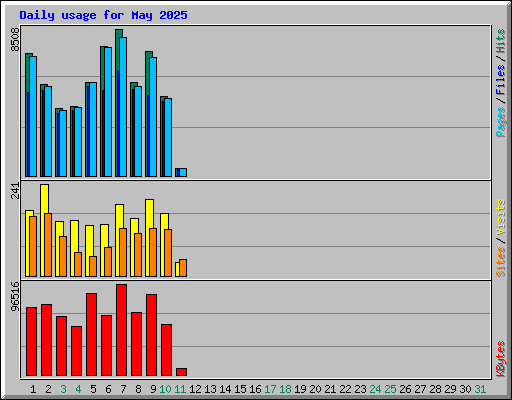This screenshot has height=400, width=512.
Task: Select green day 31 label
Action: click(480, 389)
